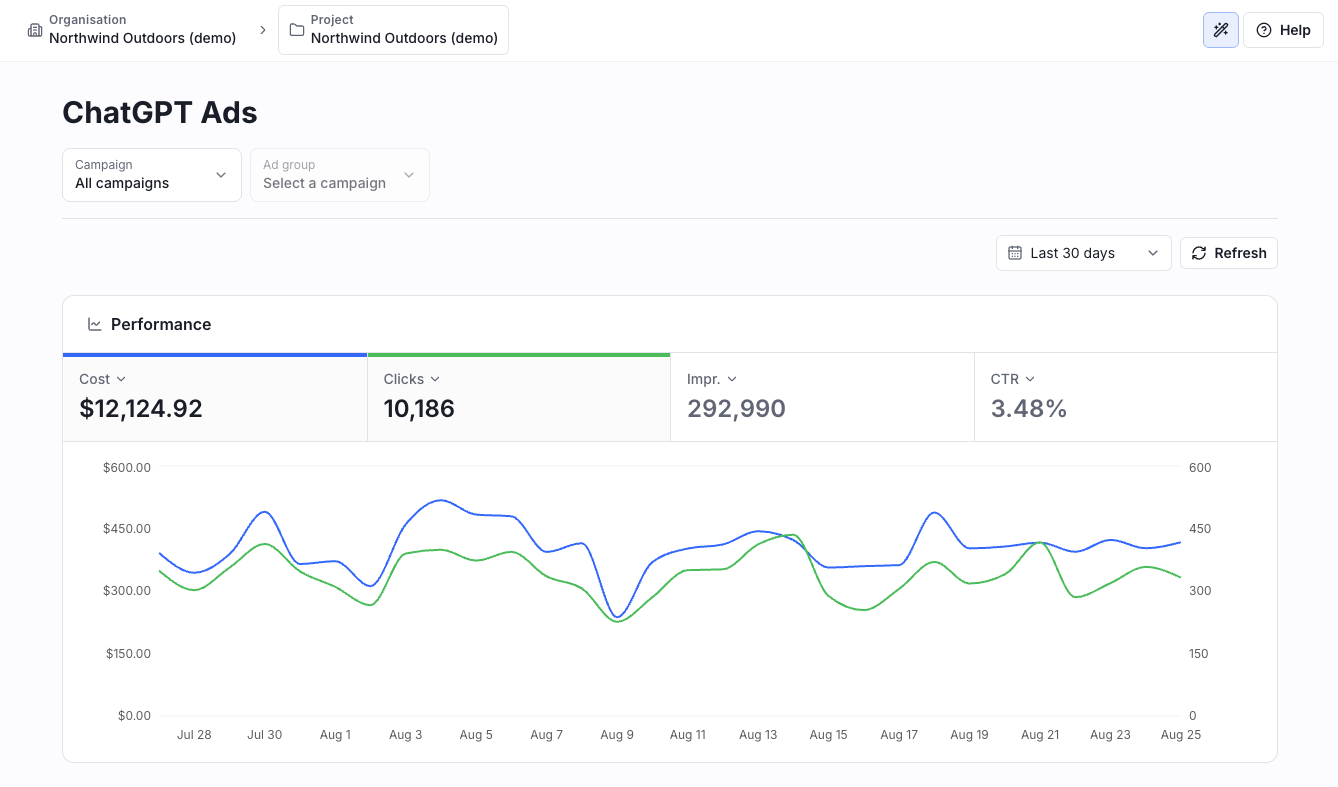The height and width of the screenshot is (787, 1338).
Task: Click the Aug 25 x-axis label
Action: tap(1181, 735)
